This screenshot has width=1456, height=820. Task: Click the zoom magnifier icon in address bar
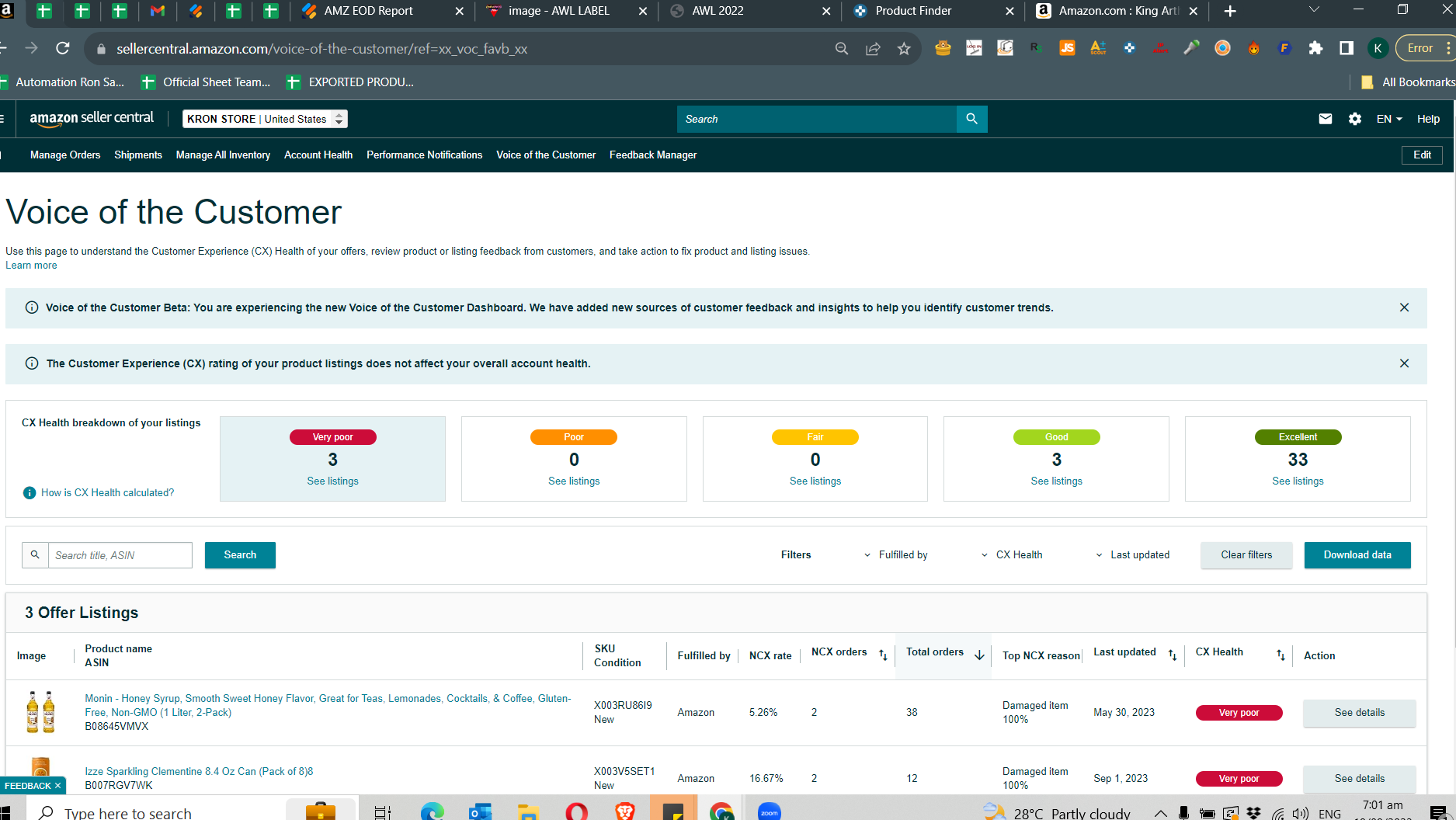[842, 49]
